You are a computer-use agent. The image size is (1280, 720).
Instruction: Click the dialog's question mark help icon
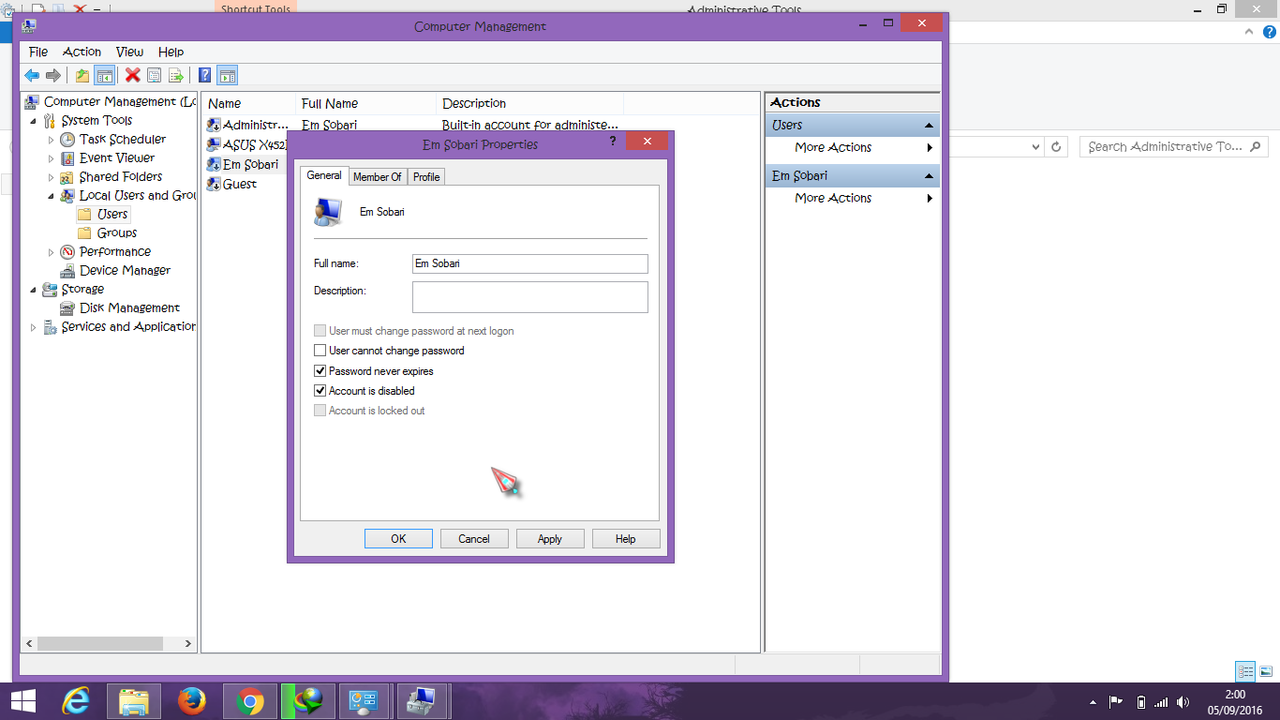[x=613, y=142]
